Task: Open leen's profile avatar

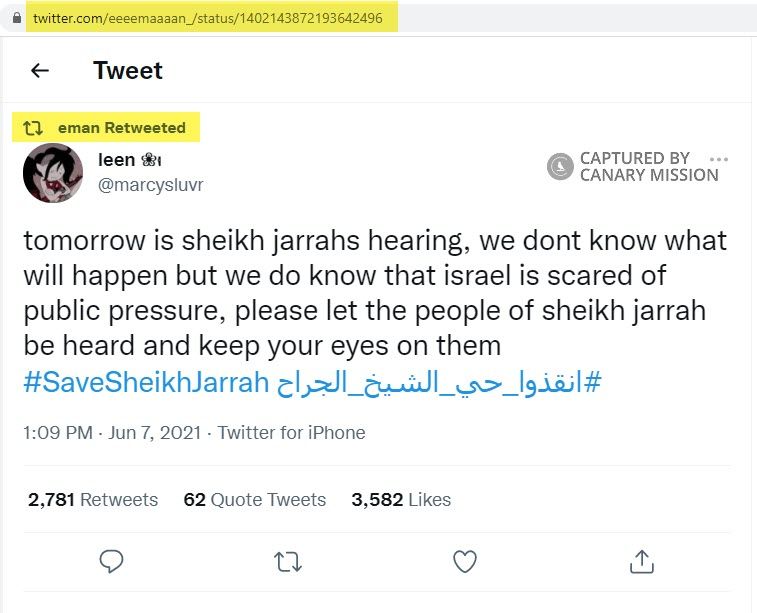Action: coord(53,172)
